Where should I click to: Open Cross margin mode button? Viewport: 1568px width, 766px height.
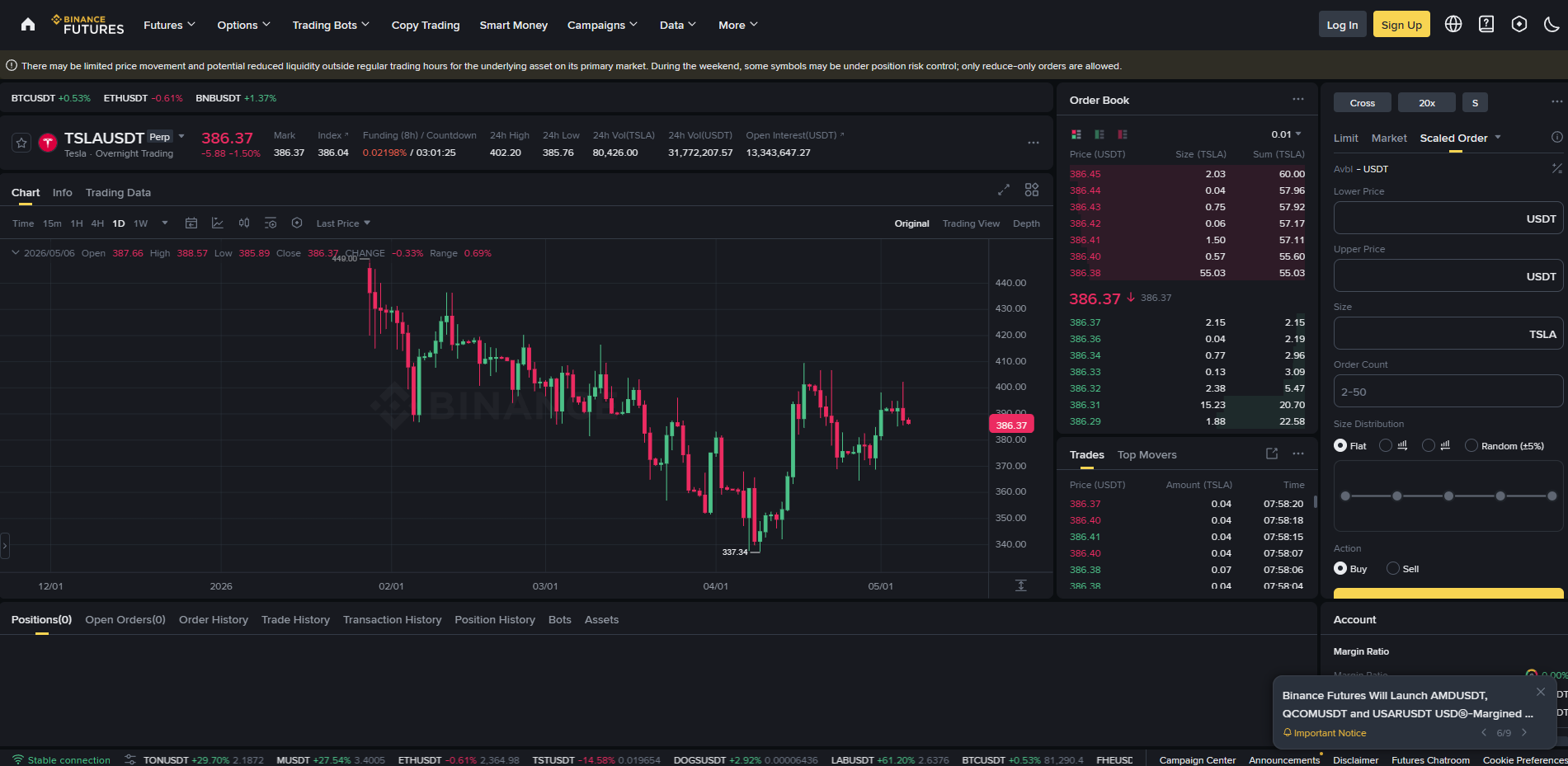[x=1363, y=102]
